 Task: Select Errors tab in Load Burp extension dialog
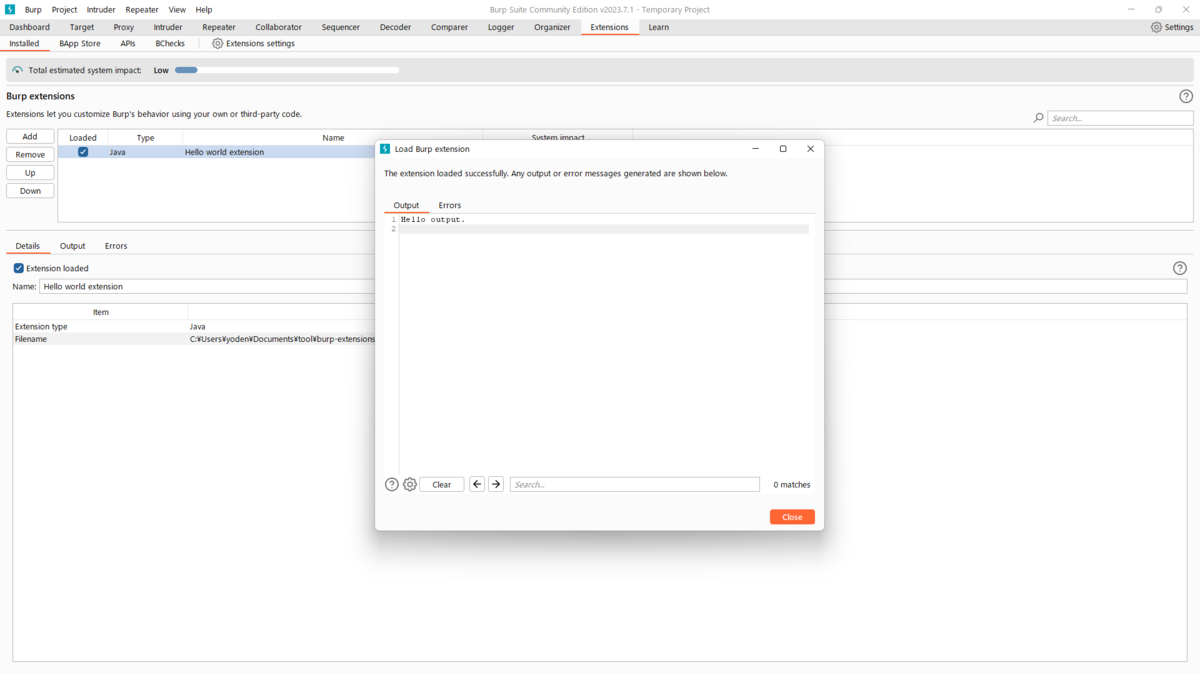(x=450, y=205)
